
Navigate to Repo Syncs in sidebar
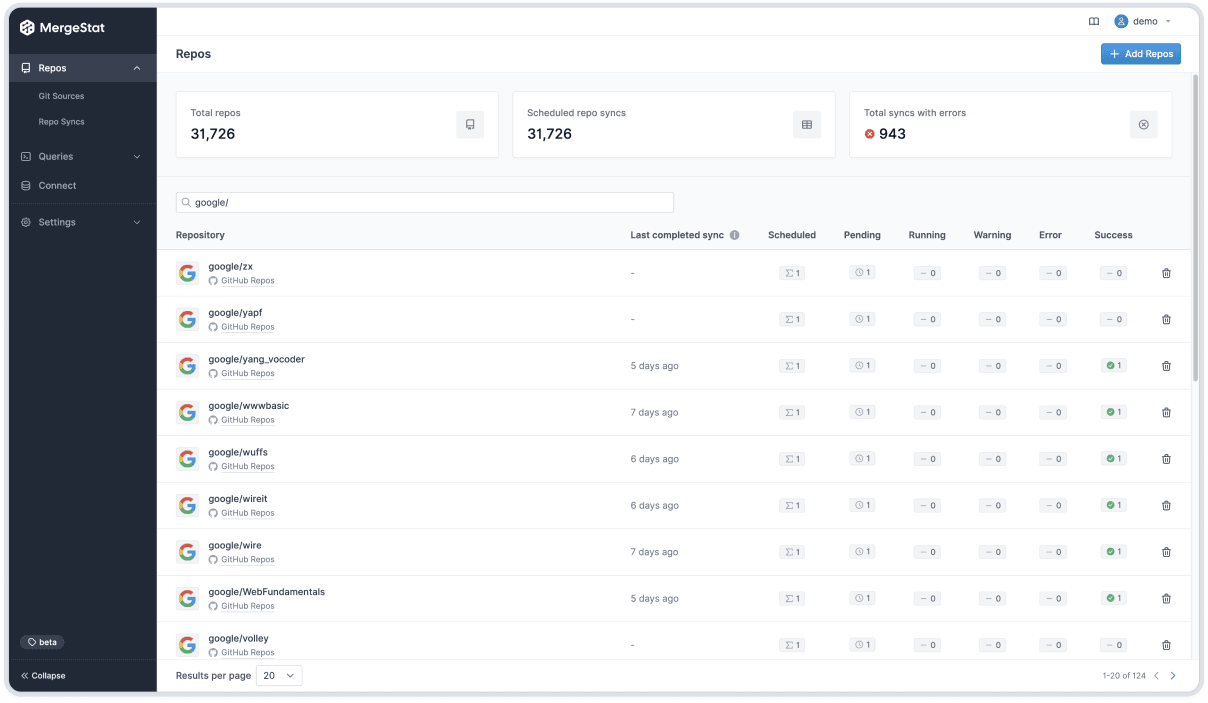61,122
